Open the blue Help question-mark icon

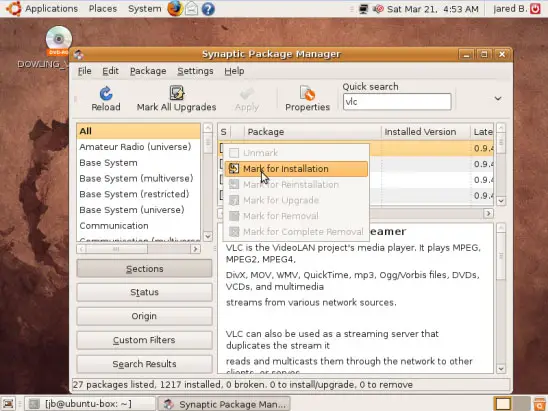pyautogui.click(x=208, y=9)
